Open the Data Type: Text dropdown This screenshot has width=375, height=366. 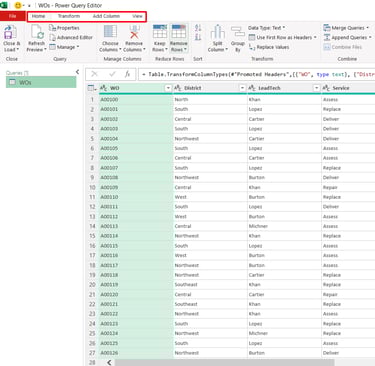coord(267,28)
